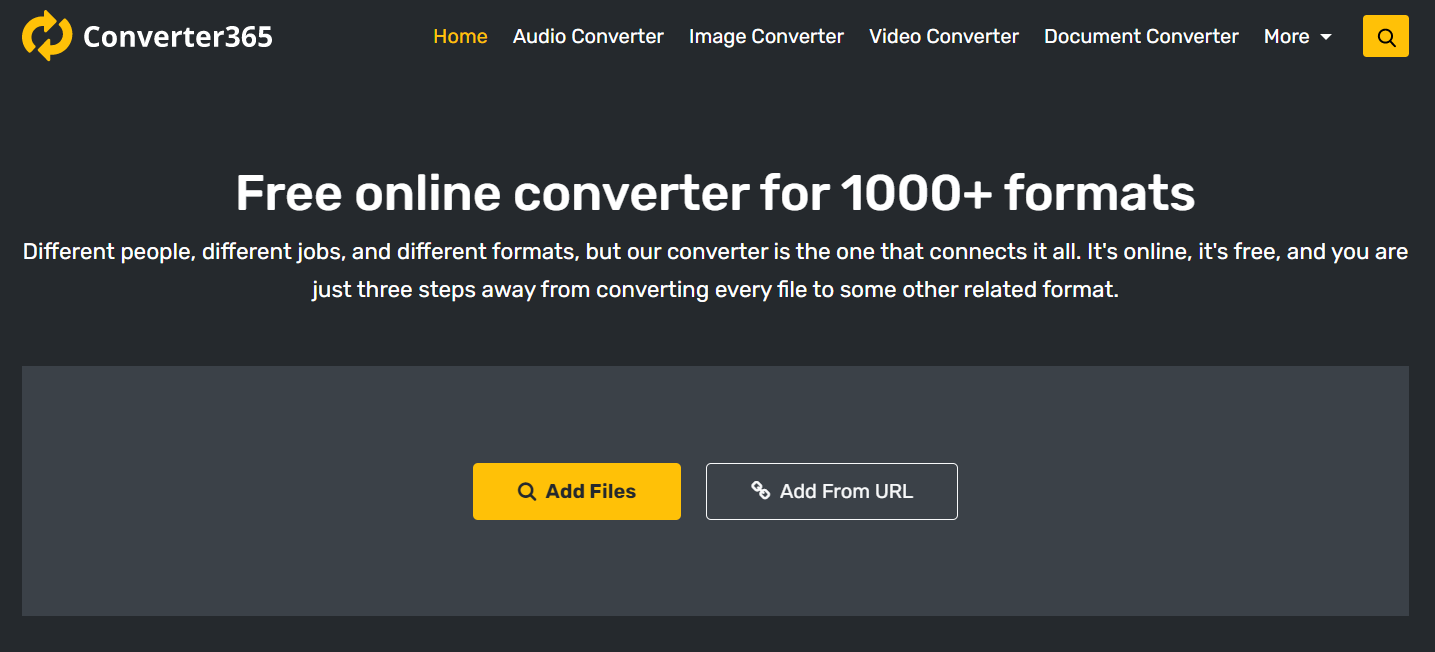Open the Document Converter section
1435x652 pixels.
[x=1141, y=37]
